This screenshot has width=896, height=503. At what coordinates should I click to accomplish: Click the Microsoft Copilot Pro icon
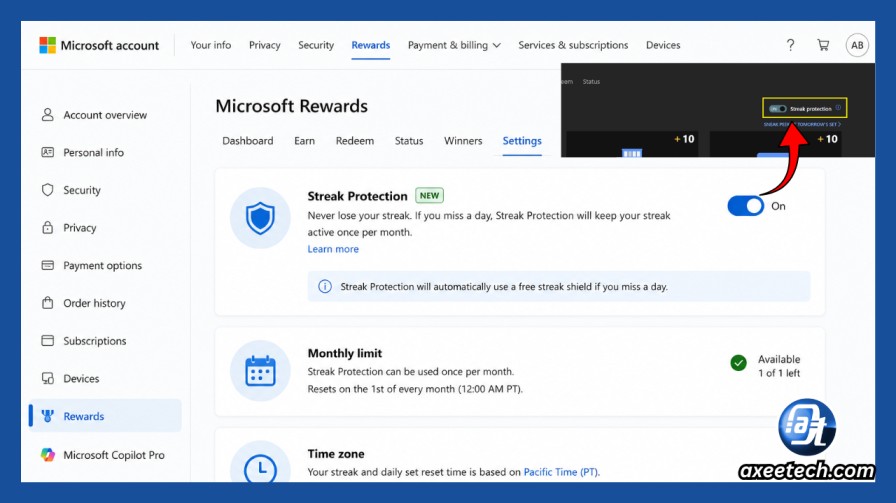tap(47, 455)
